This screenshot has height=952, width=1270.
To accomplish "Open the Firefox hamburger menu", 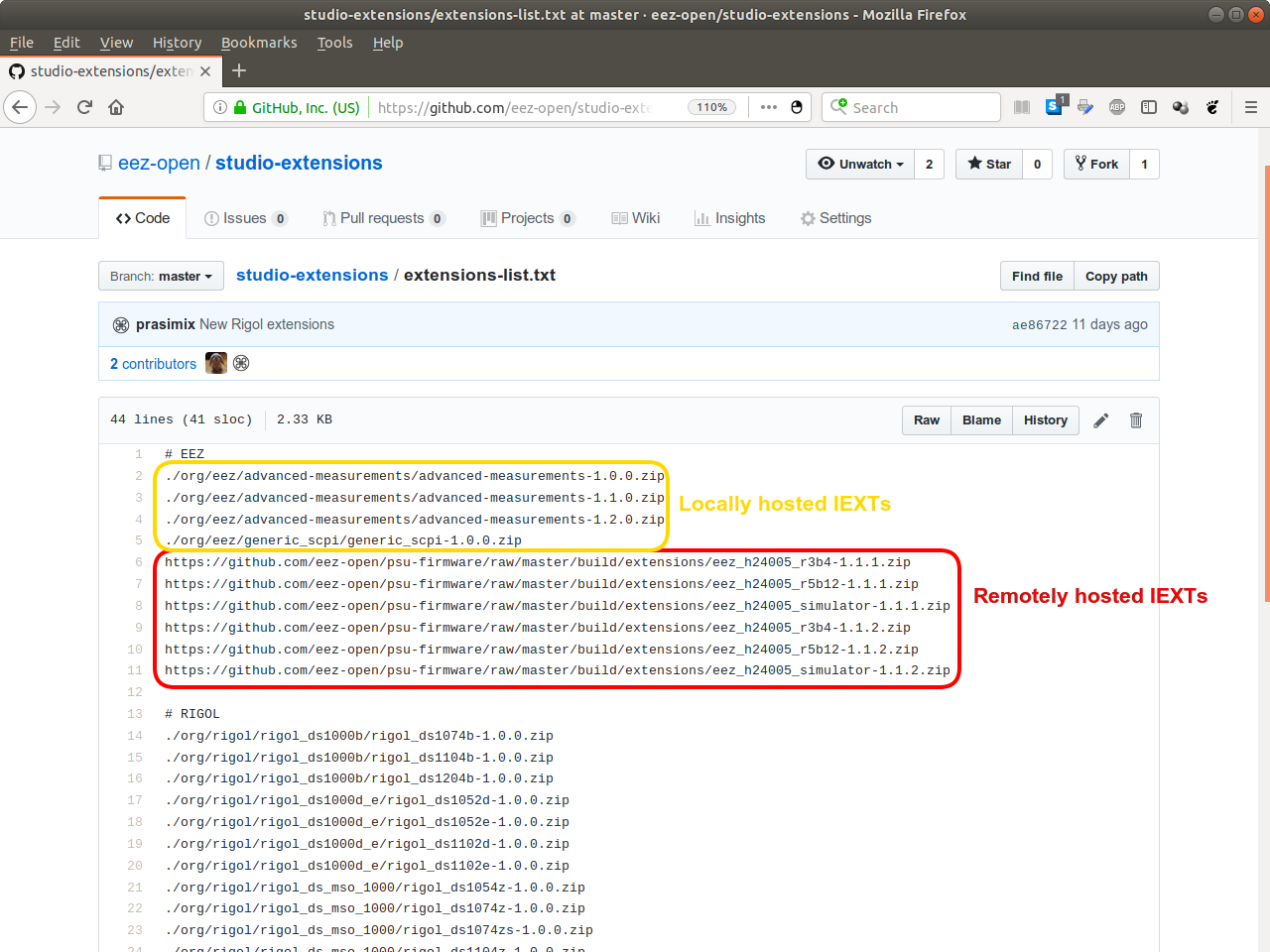I will [x=1251, y=107].
